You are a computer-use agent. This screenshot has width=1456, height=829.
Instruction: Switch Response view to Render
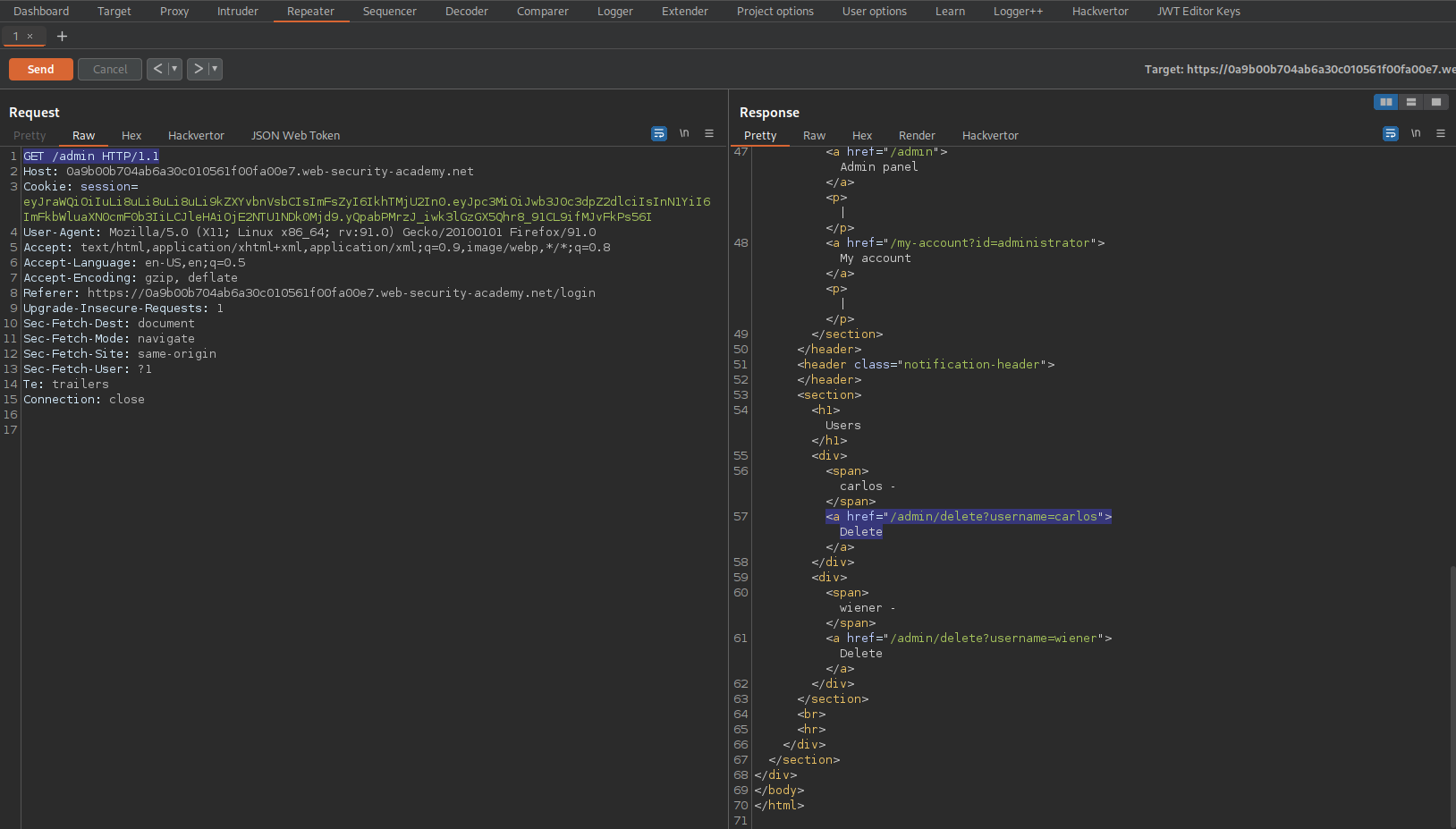[x=917, y=136]
